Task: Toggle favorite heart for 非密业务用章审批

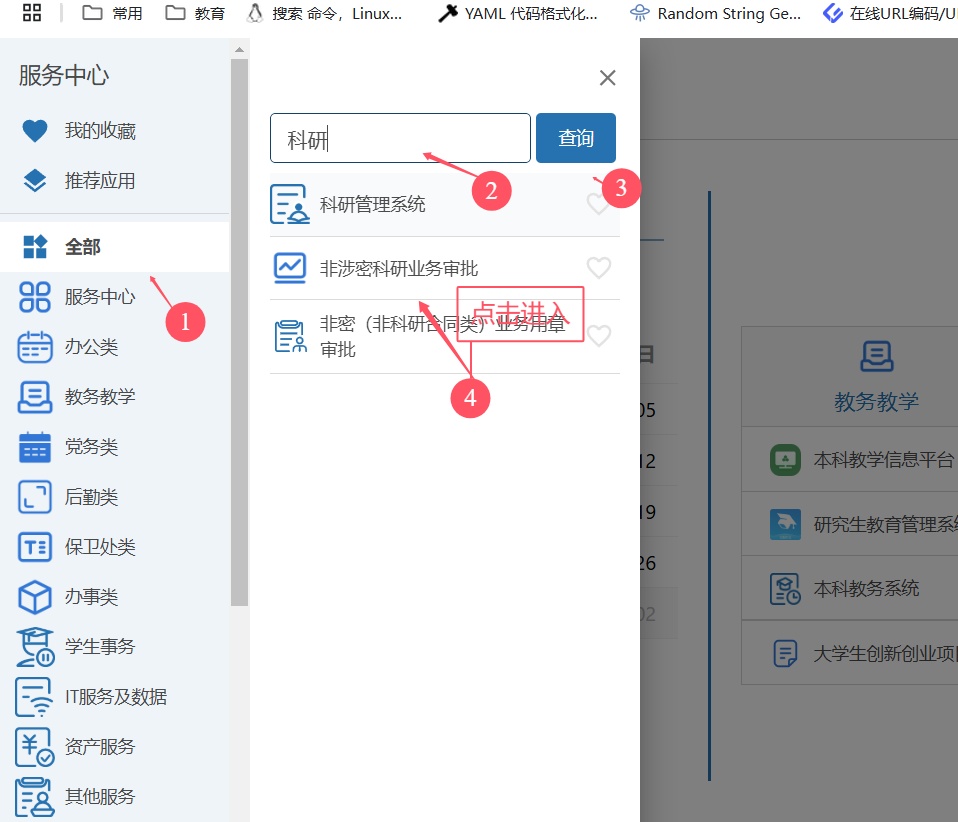Action: [598, 336]
